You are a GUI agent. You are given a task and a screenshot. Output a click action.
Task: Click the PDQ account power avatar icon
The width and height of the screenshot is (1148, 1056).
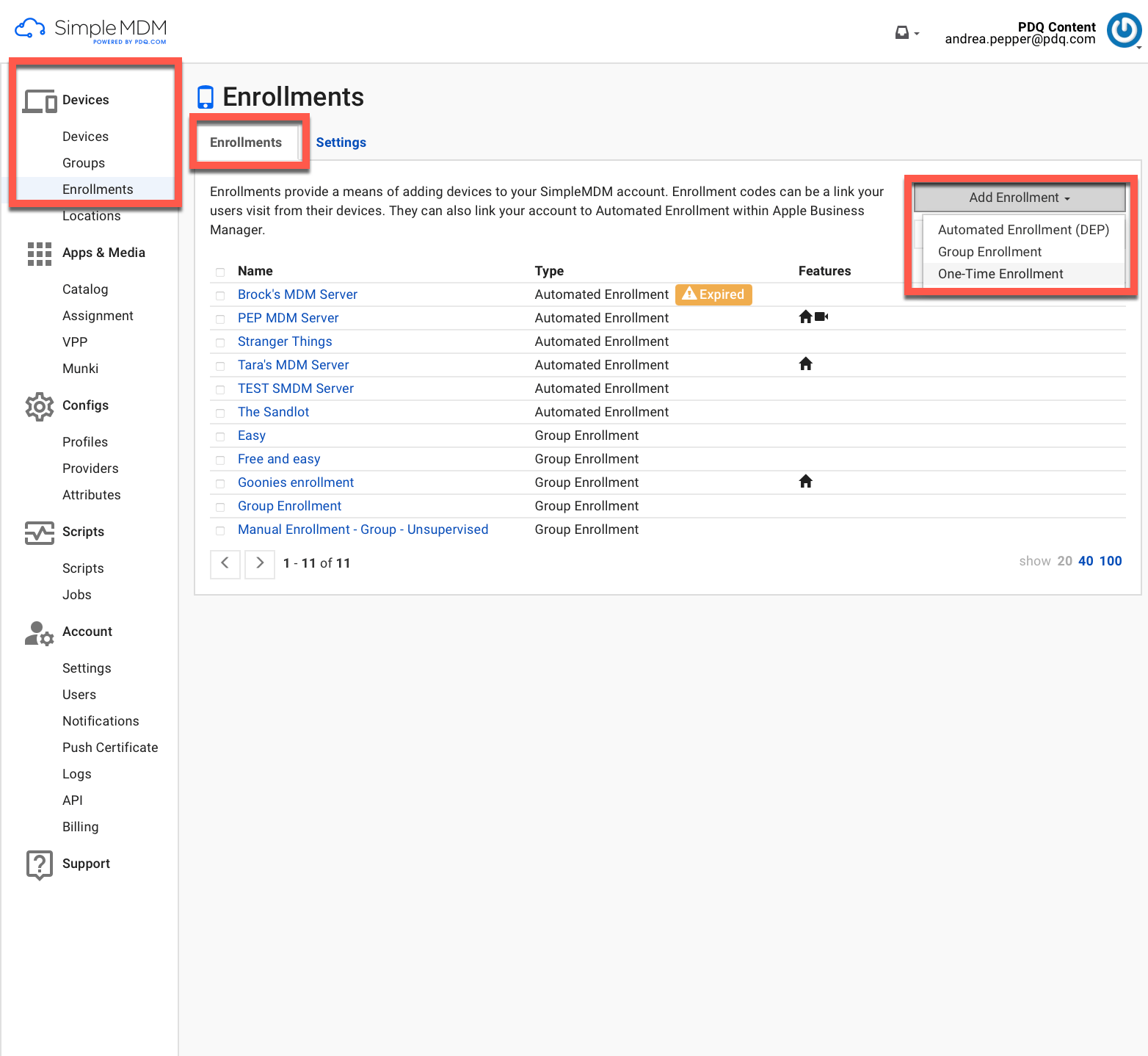point(1124,31)
